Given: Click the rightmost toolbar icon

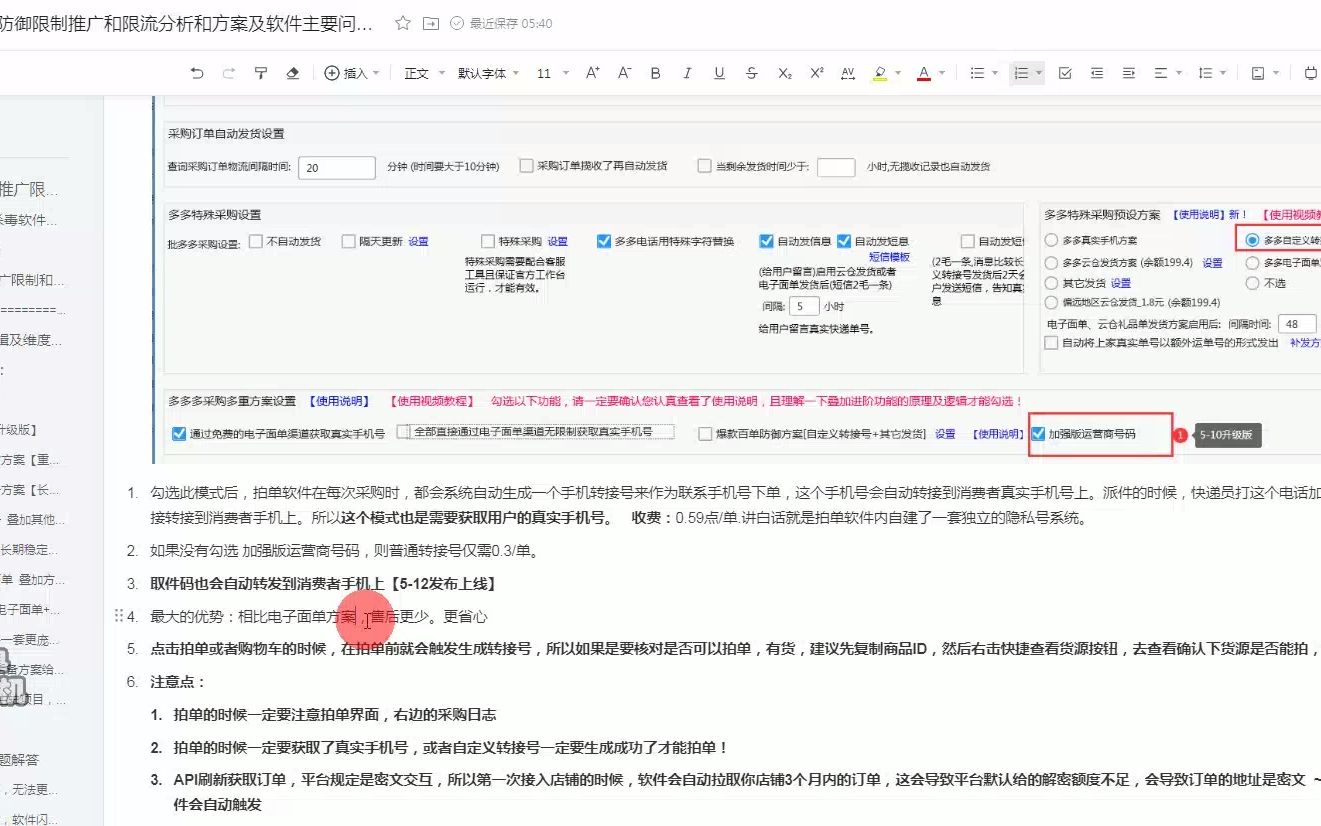Looking at the screenshot, I should (x=1312, y=73).
